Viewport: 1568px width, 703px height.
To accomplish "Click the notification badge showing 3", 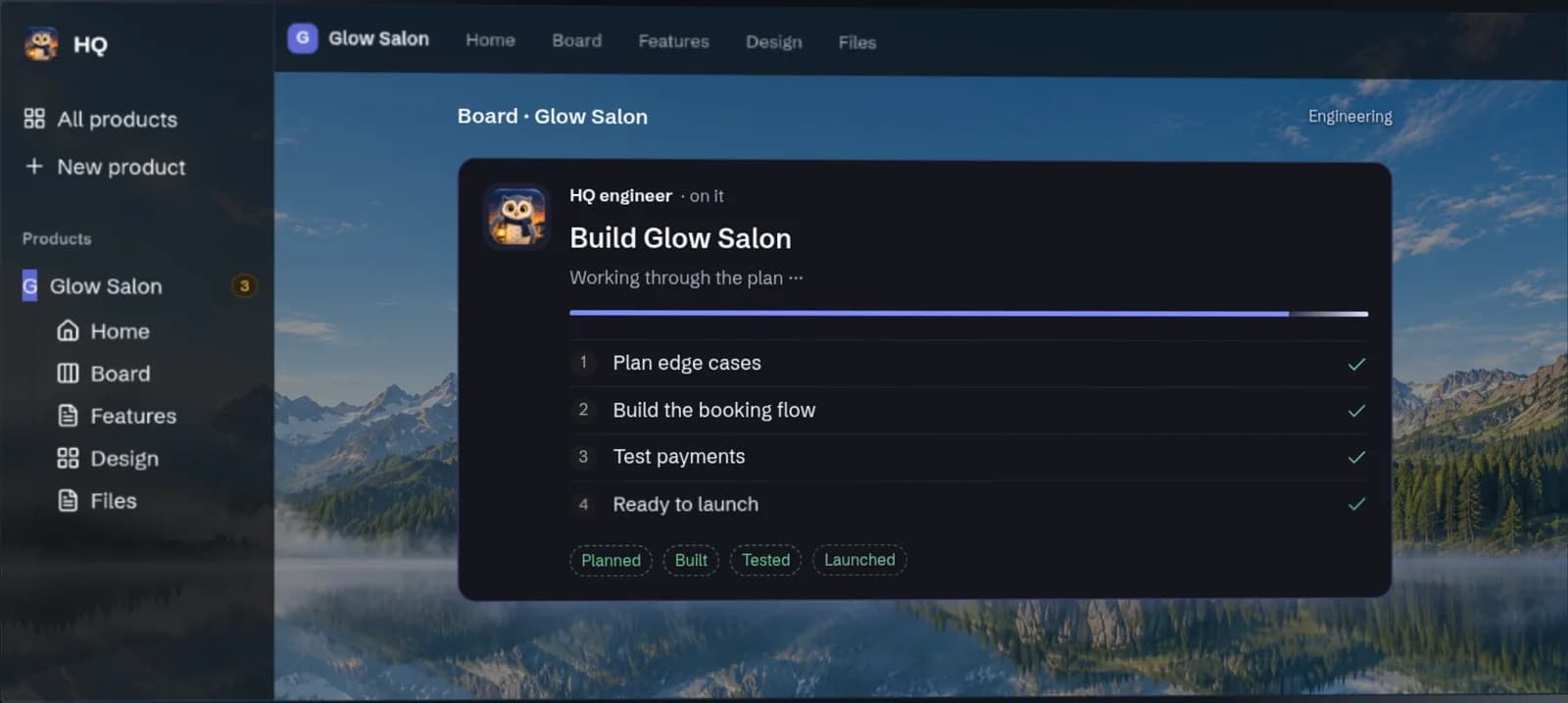I will pyautogui.click(x=244, y=285).
